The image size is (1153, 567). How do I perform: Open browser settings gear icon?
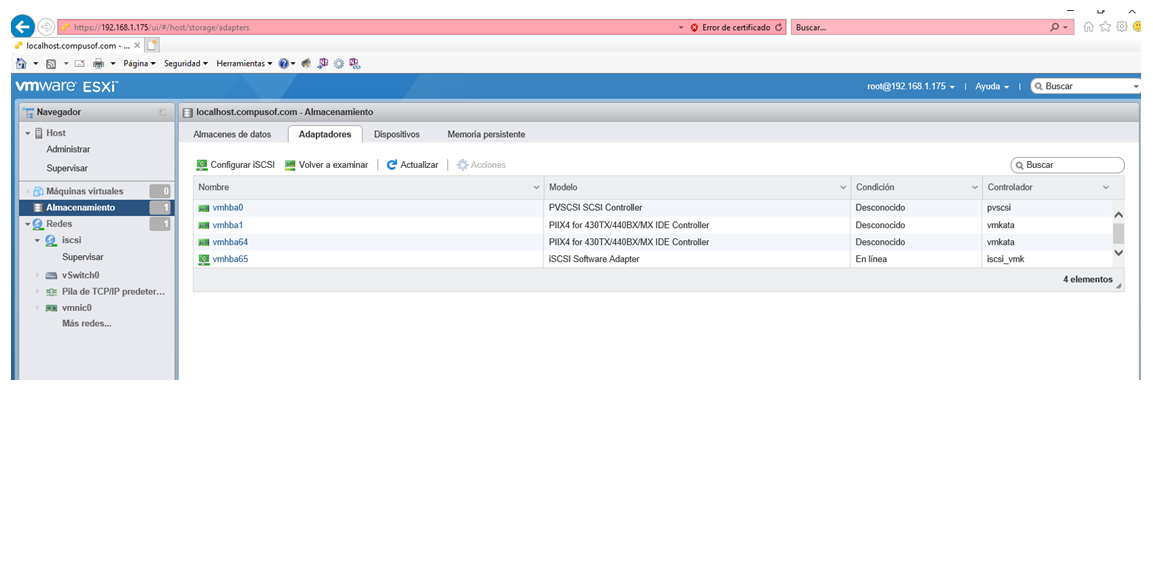point(1121,26)
